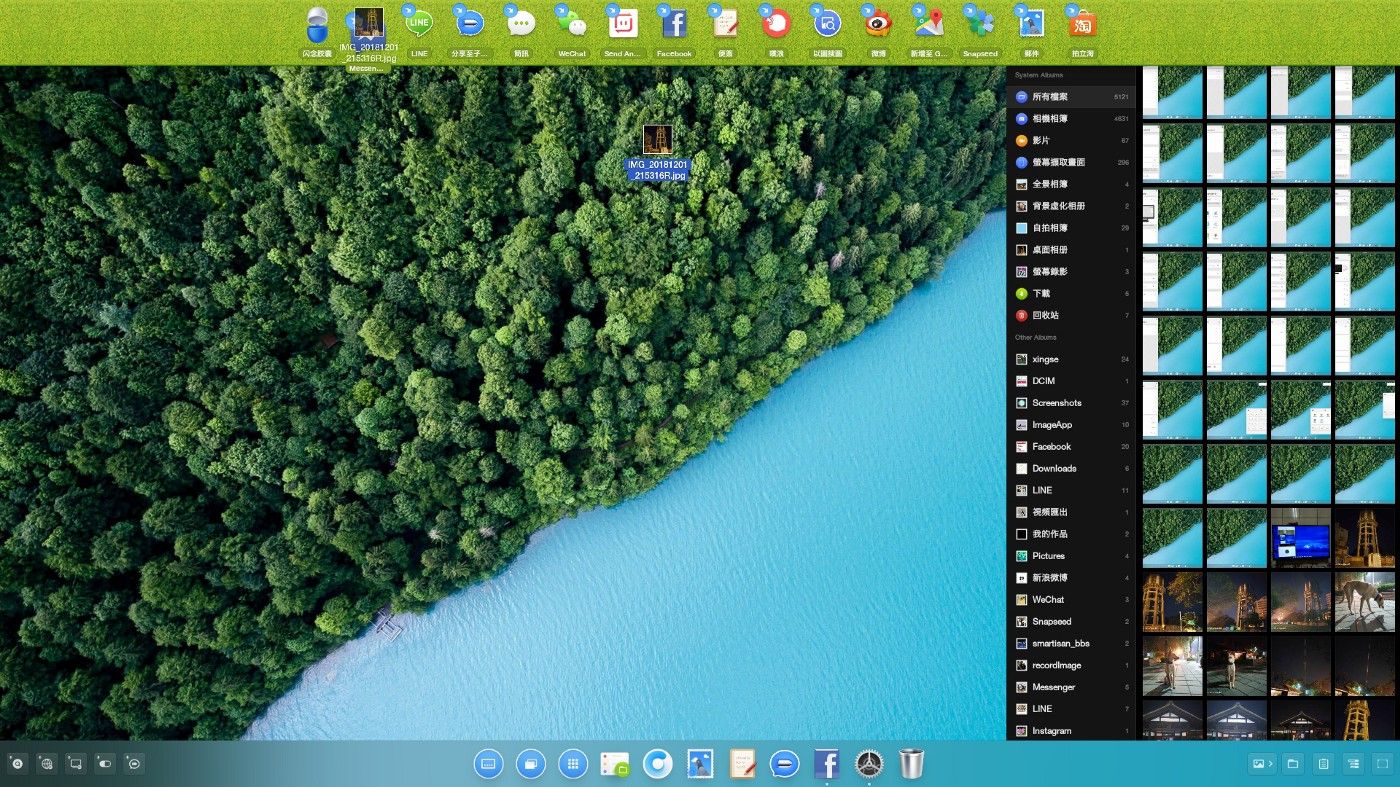Open the app grid launcher in the dock
Viewport: 1400px width, 787px height.
[573, 763]
